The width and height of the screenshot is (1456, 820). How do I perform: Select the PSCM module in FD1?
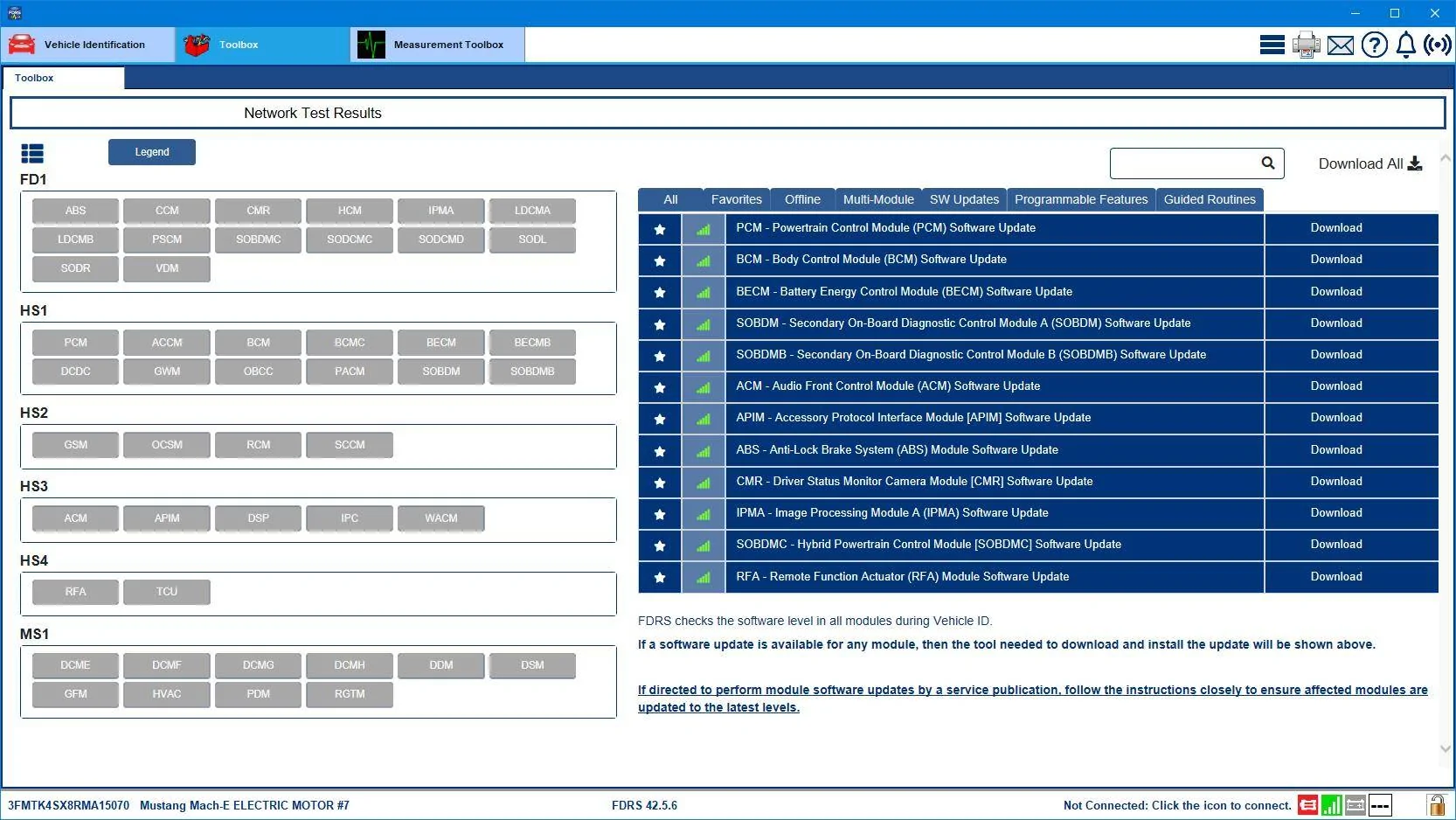(167, 240)
